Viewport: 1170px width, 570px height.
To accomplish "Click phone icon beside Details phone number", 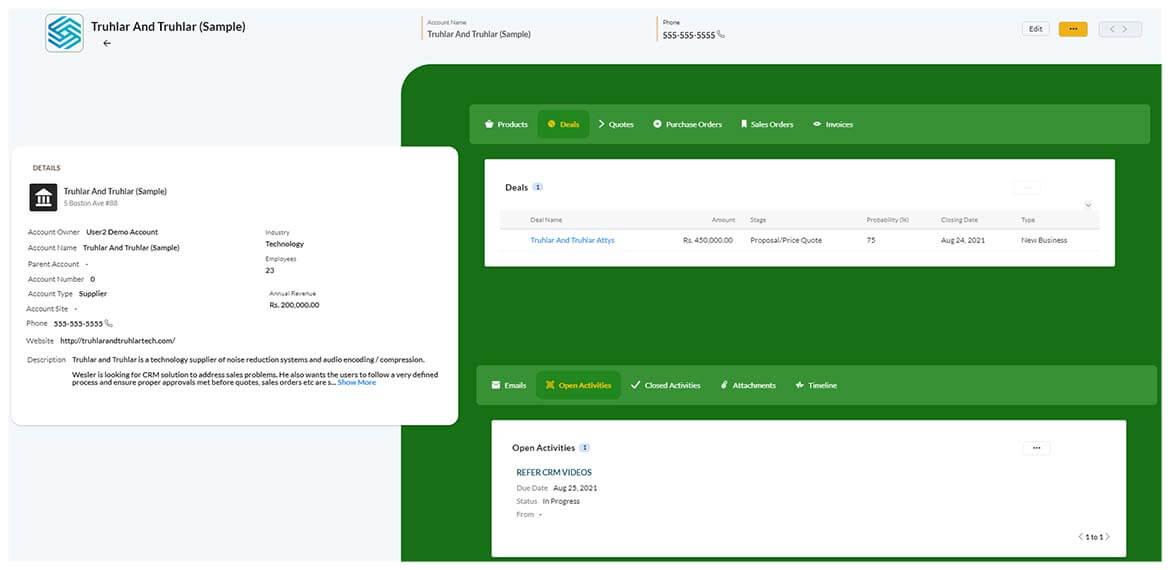I will [109, 324].
